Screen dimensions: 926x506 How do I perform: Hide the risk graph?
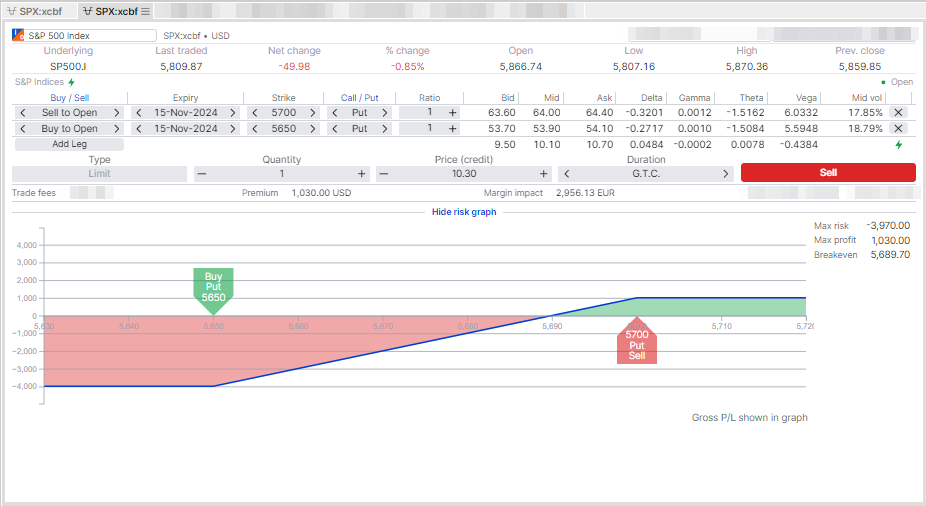tap(463, 212)
